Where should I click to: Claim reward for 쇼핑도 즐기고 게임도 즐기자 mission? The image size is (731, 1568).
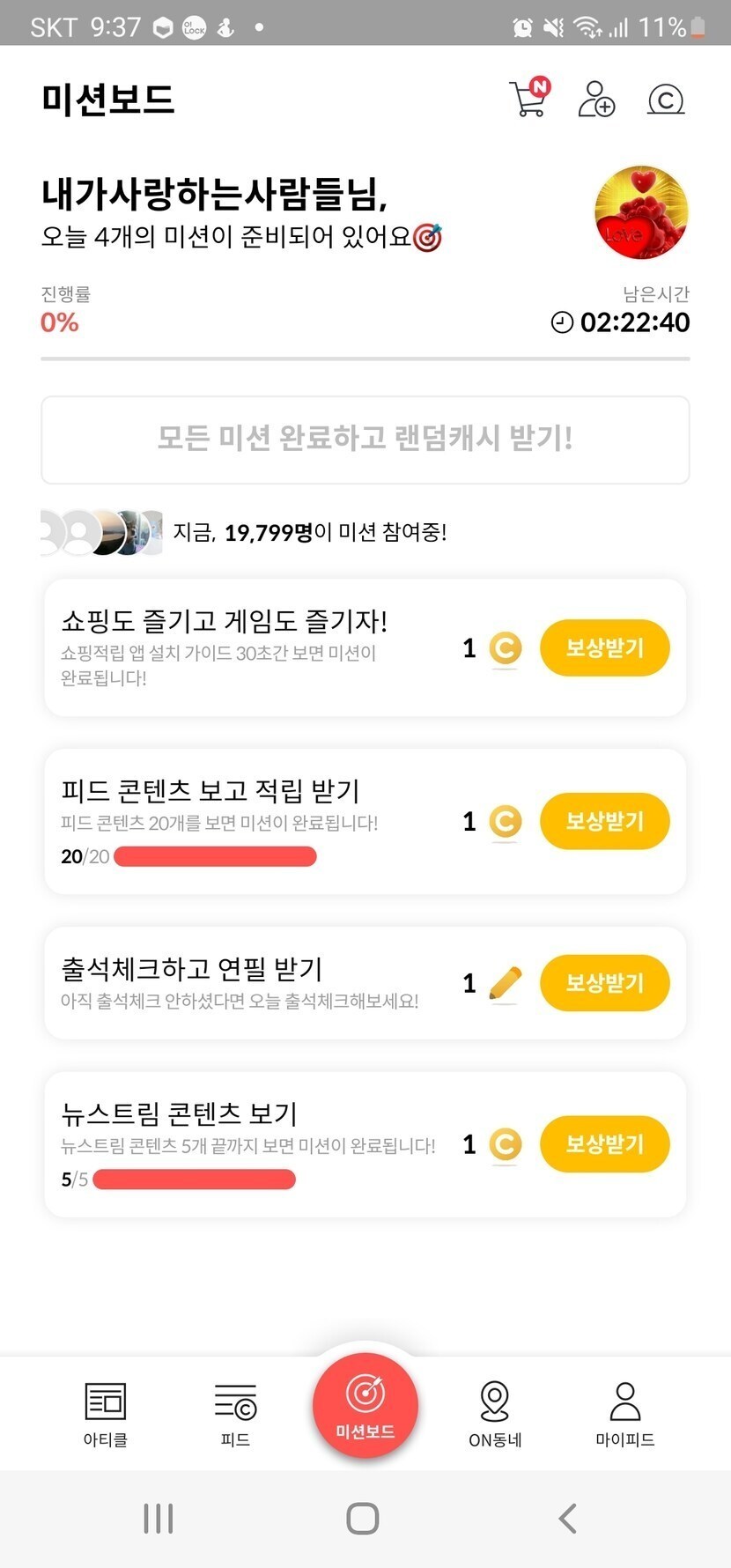tap(604, 648)
